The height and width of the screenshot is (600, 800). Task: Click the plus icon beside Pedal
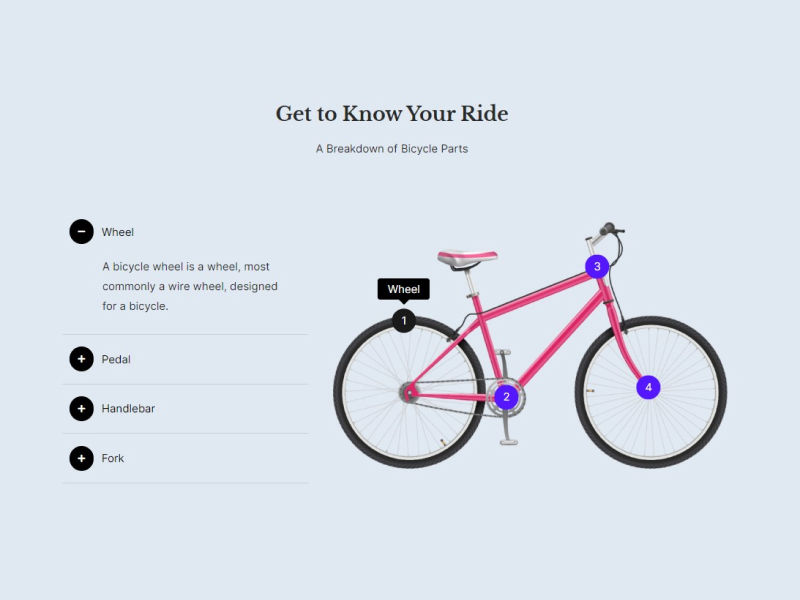click(x=81, y=359)
